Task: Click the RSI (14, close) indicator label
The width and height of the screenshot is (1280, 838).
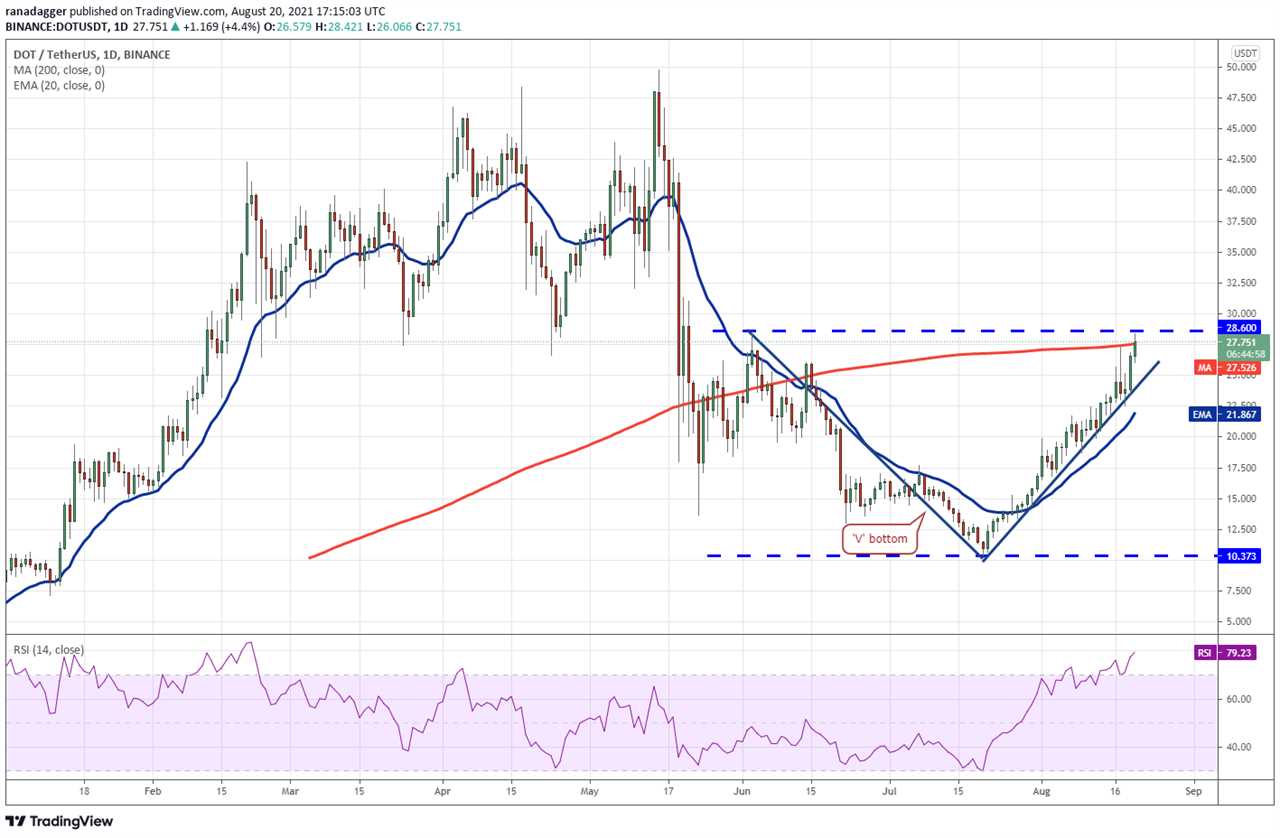Action: pos(49,650)
